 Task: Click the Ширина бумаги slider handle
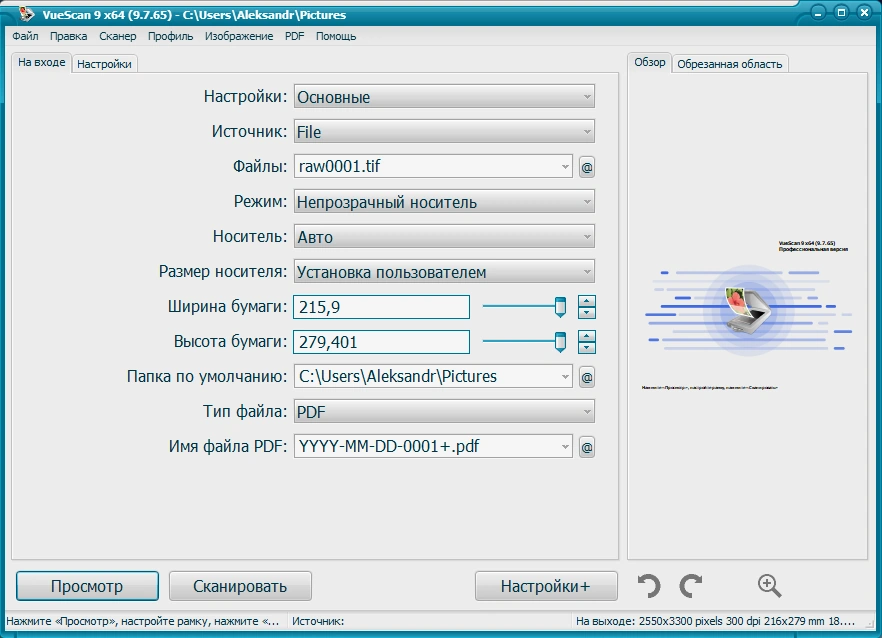point(560,307)
